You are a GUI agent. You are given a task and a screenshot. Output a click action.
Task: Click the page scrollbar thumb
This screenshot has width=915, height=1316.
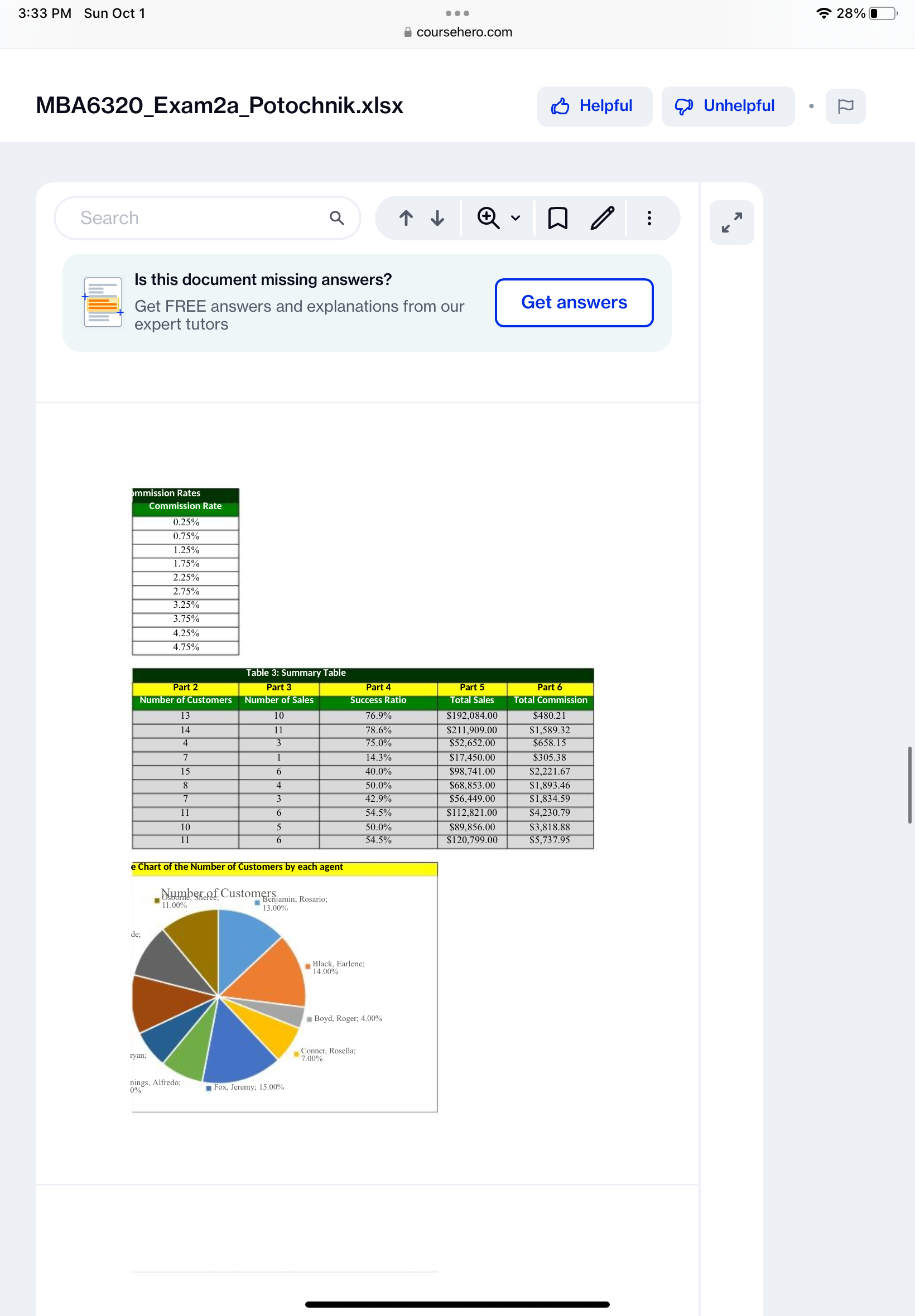pos(909,785)
